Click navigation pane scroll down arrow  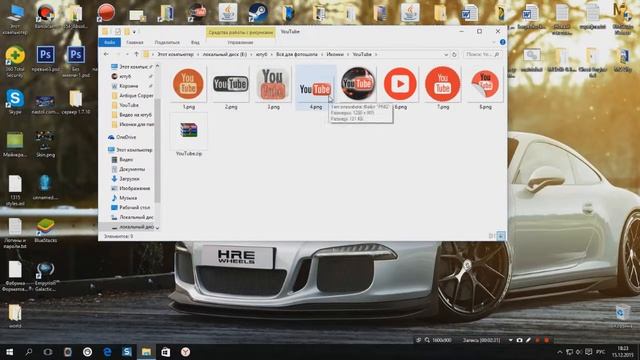157,228
